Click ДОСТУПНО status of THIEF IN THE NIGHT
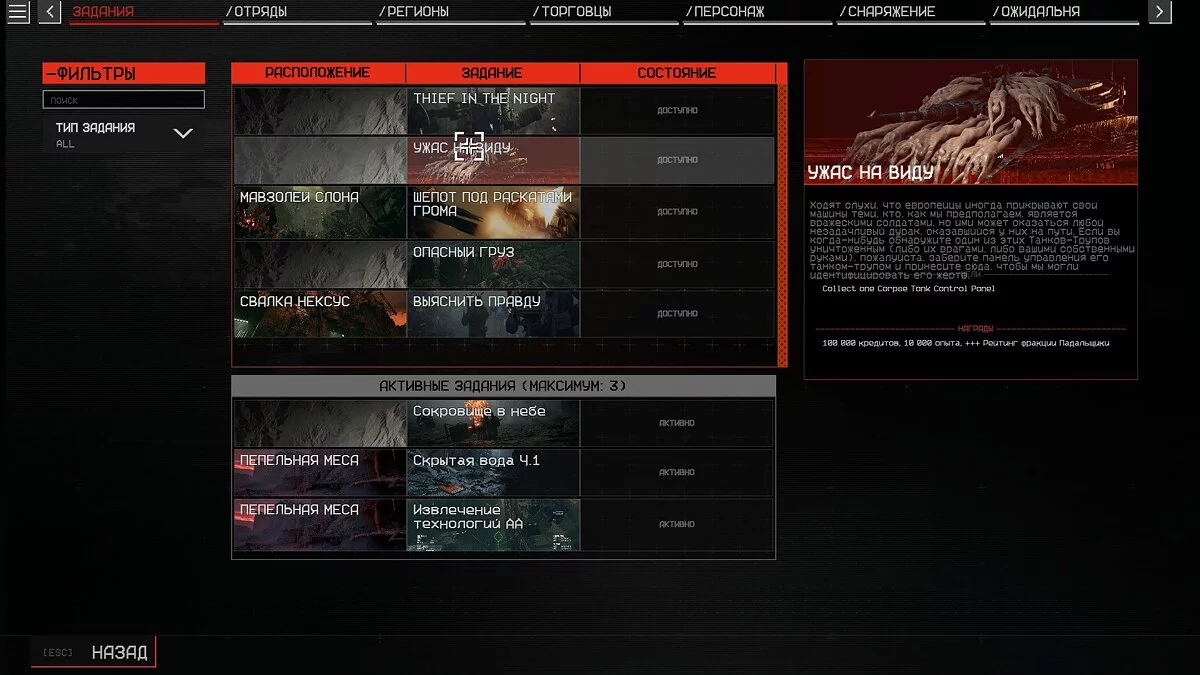The width and height of the screenshot is (1200, 675). click(x=678, y=111)
